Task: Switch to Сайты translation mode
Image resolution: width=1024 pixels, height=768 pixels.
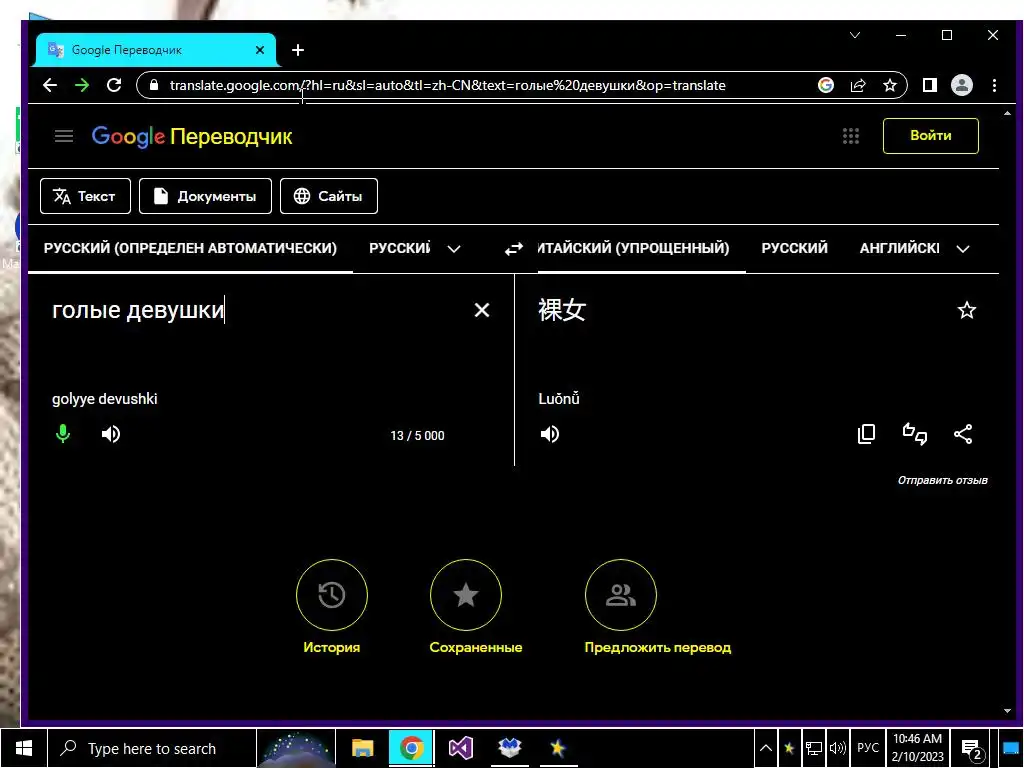Action: 328,196
